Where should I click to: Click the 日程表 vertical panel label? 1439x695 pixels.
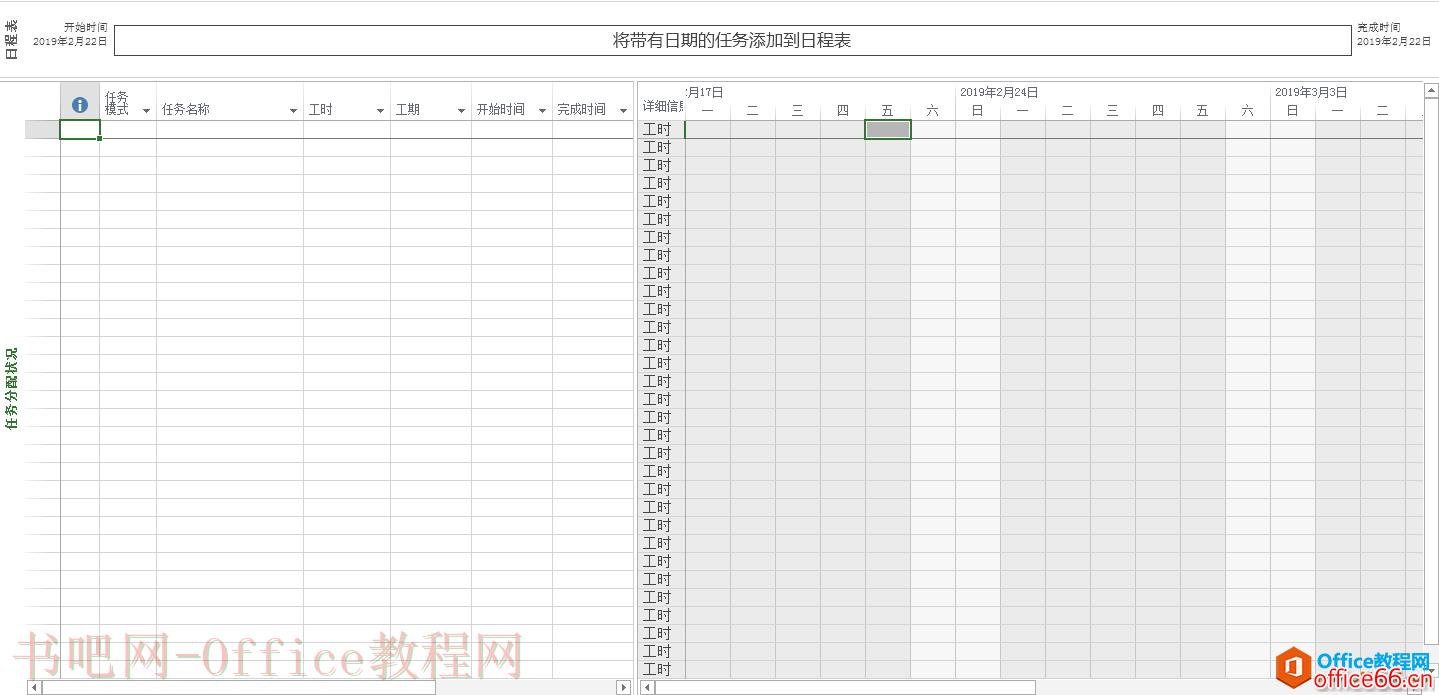coord(11,40)
